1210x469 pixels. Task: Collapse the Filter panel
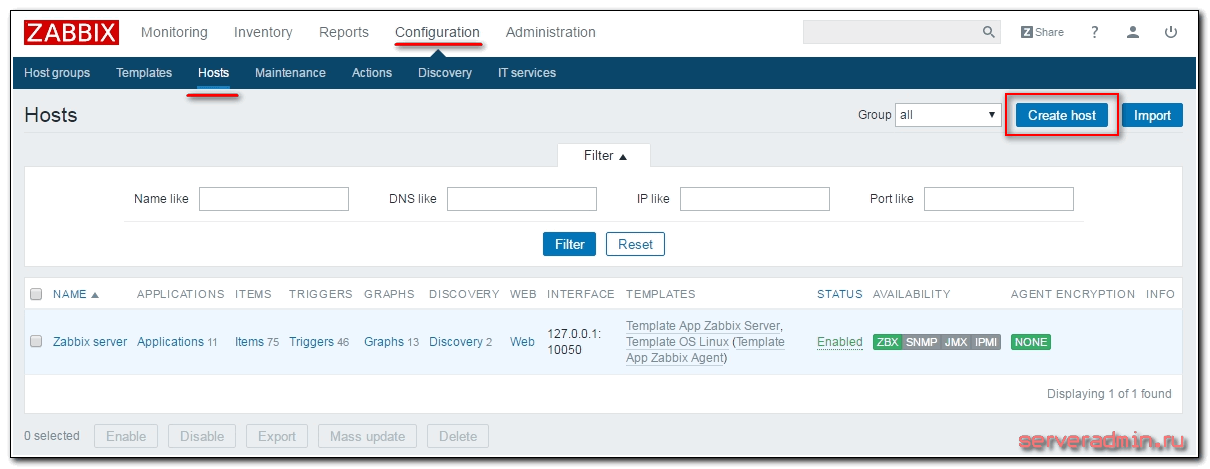point(605,156)
